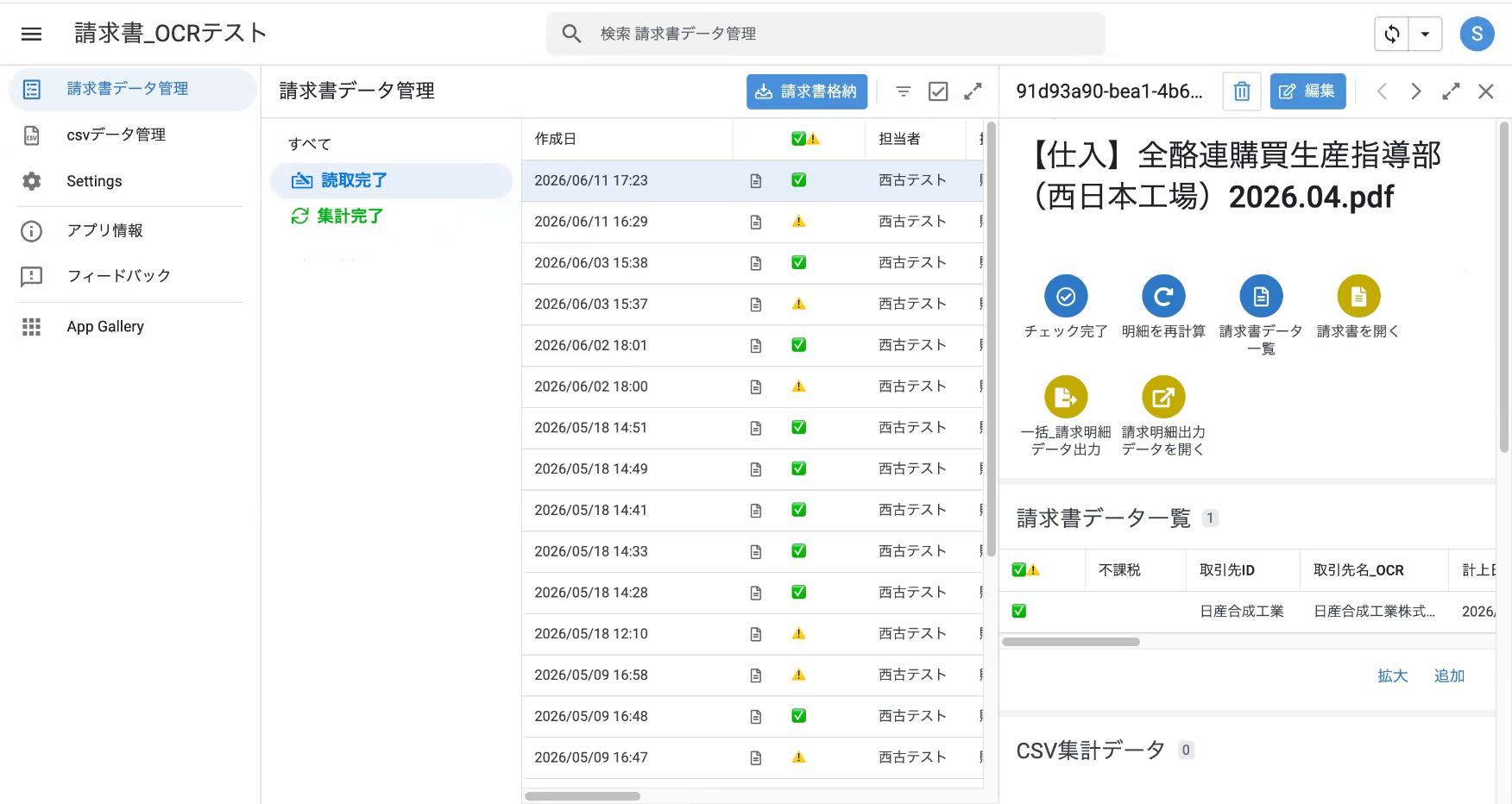
Task: Sort by the 担当者 column header
Action: pos(899,139)
